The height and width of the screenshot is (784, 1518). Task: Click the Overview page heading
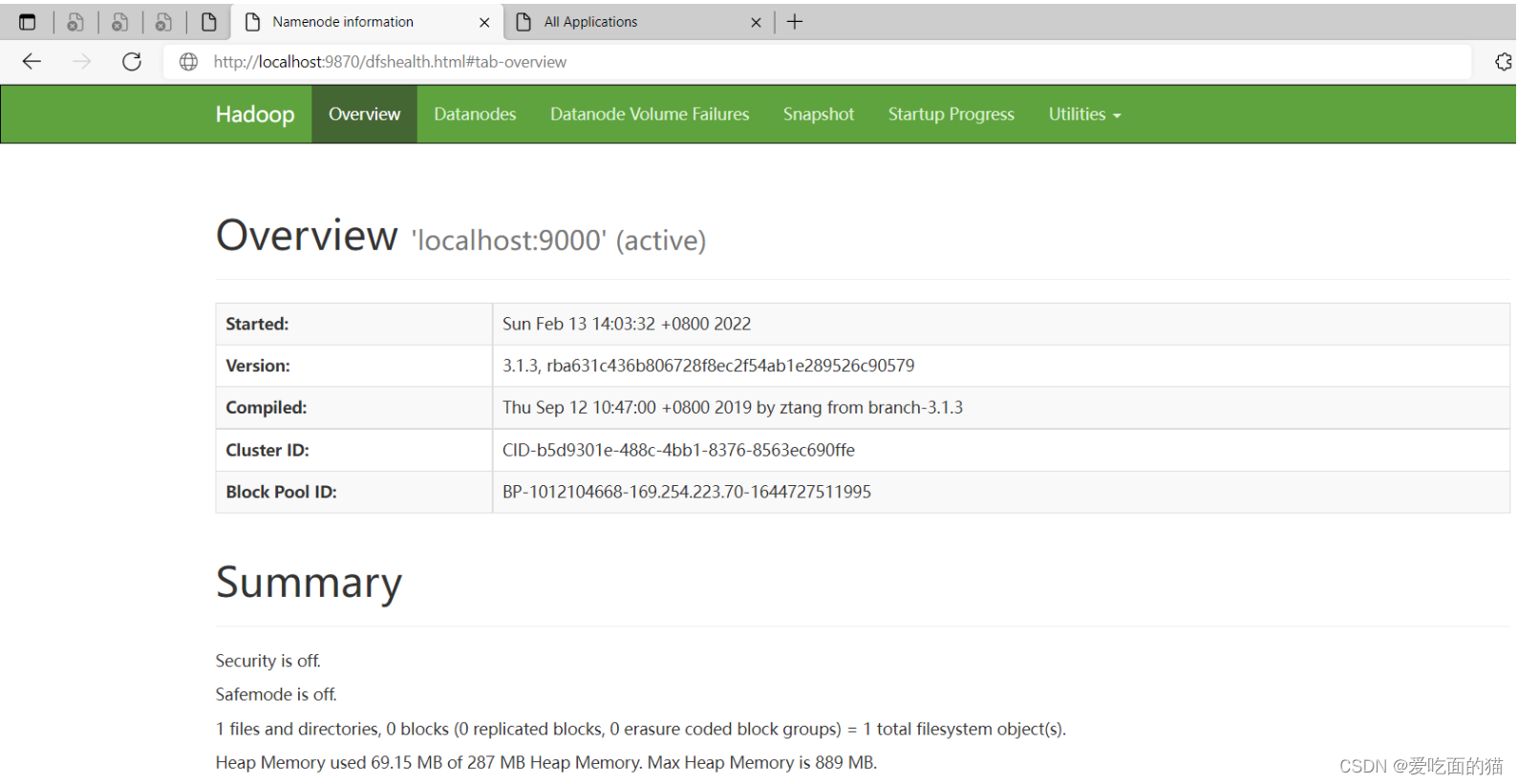click(x=307, y=235)
